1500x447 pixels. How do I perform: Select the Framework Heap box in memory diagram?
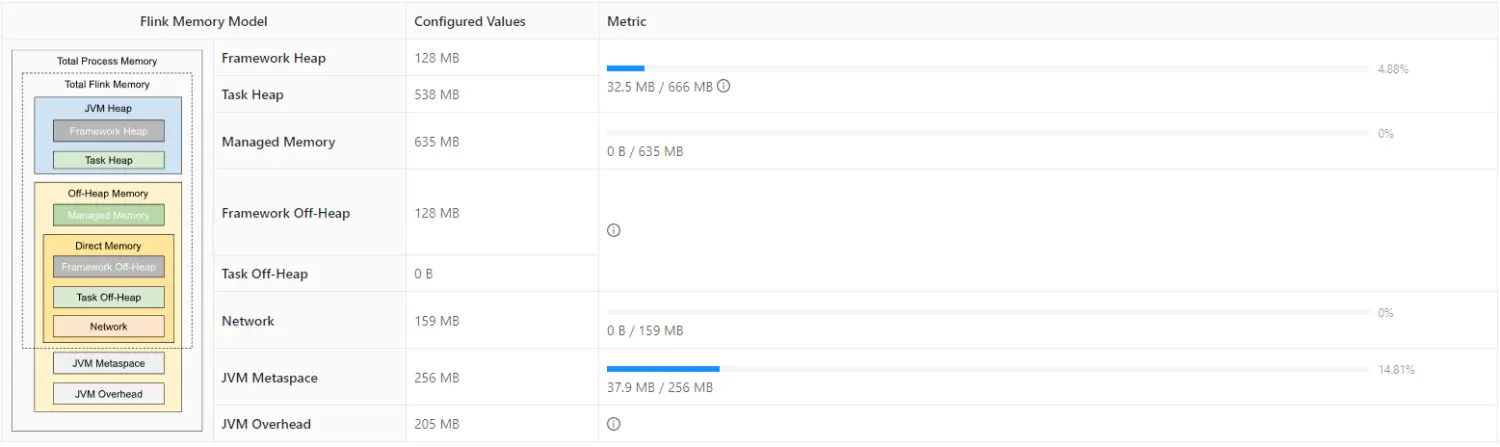tap(109, 131)
